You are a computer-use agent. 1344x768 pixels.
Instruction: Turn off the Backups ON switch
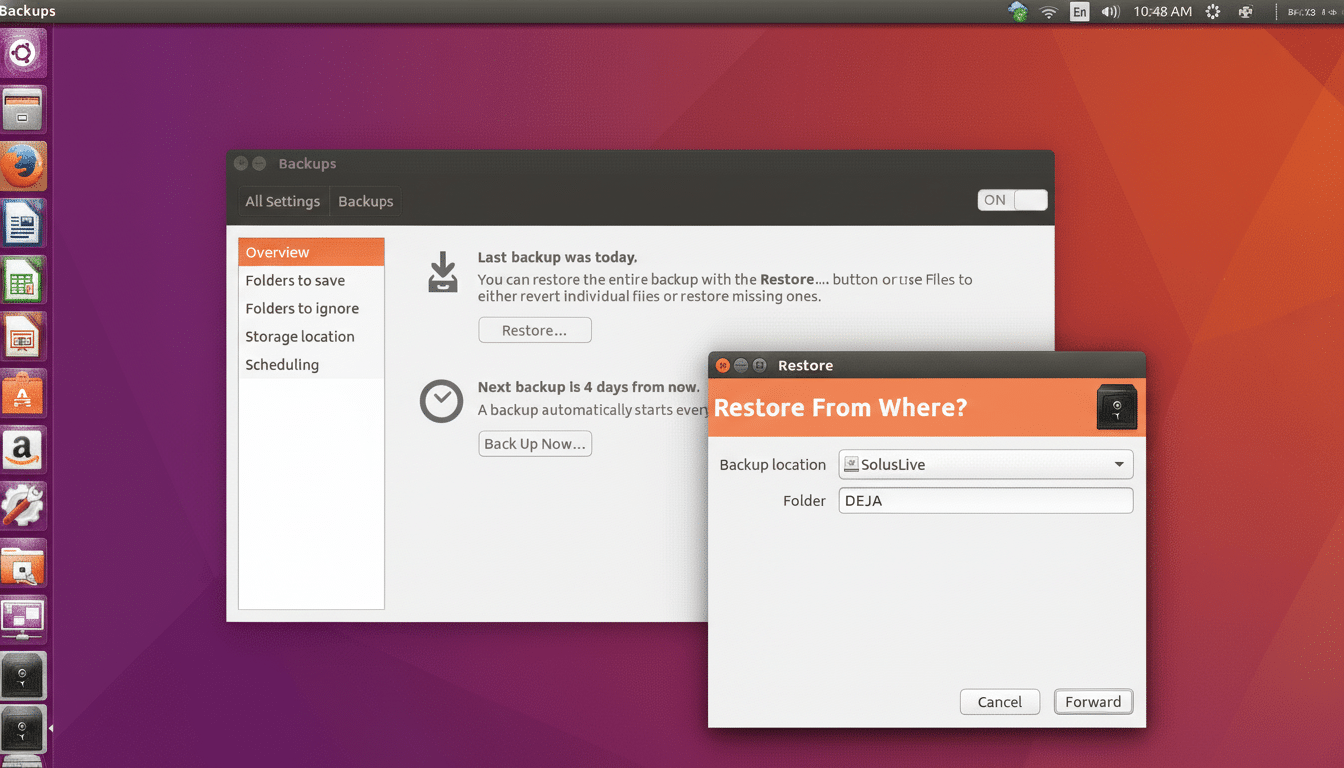tap(1012, 200)
